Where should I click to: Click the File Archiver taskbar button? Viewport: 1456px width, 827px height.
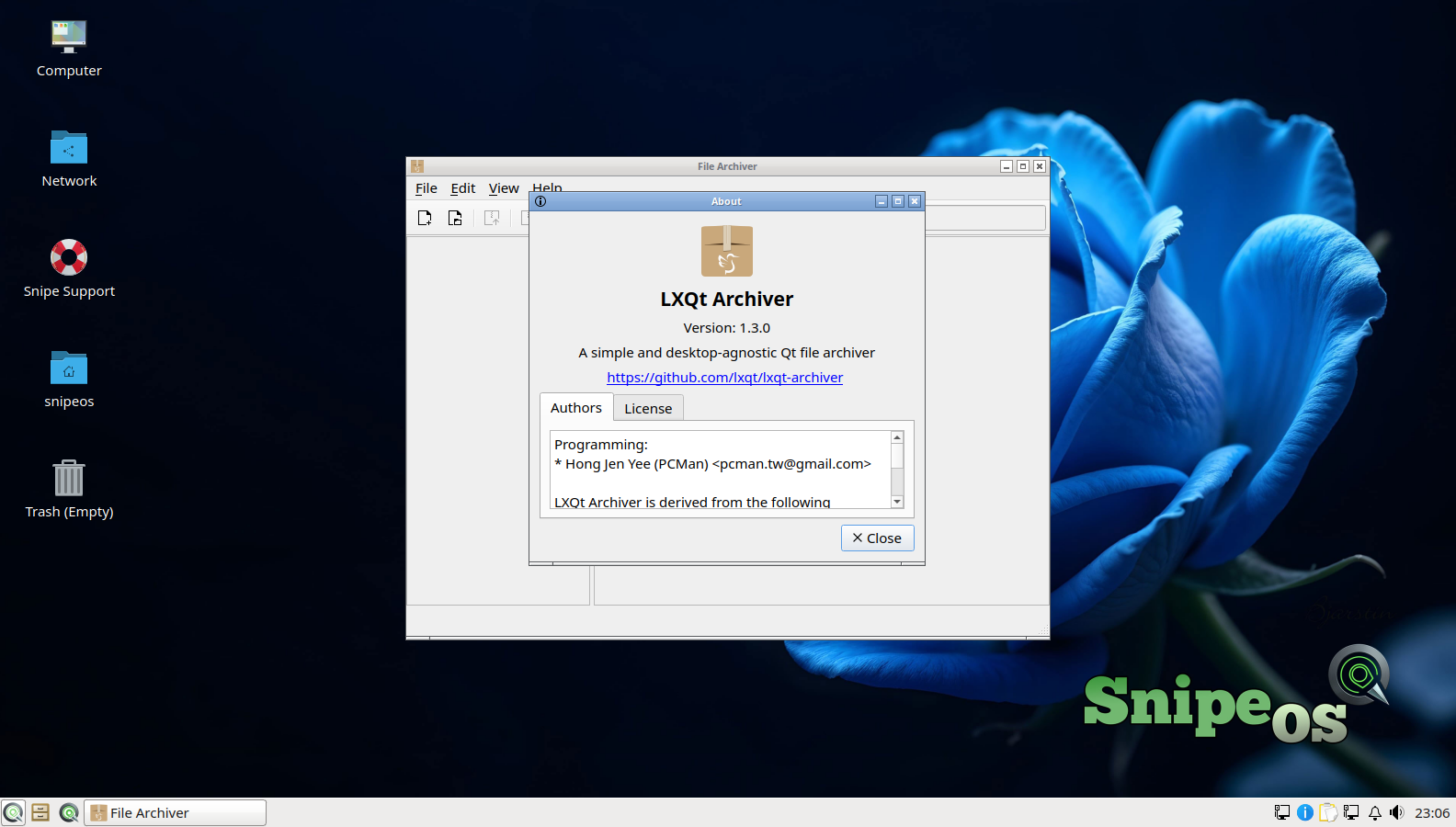176,812
